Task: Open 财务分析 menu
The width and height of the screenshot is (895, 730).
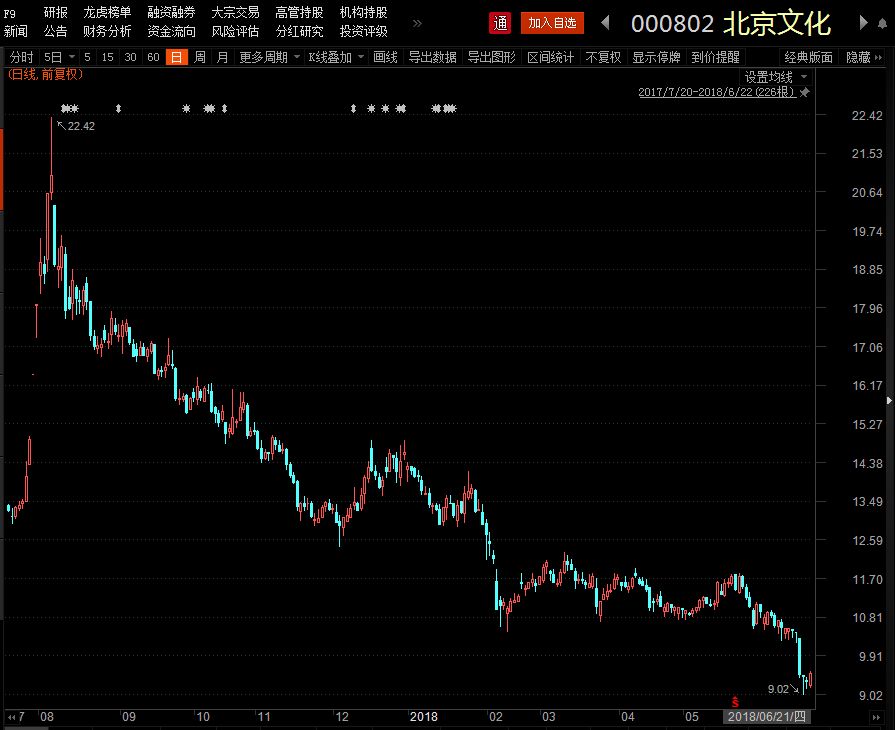Action: (x=107, y=31)
